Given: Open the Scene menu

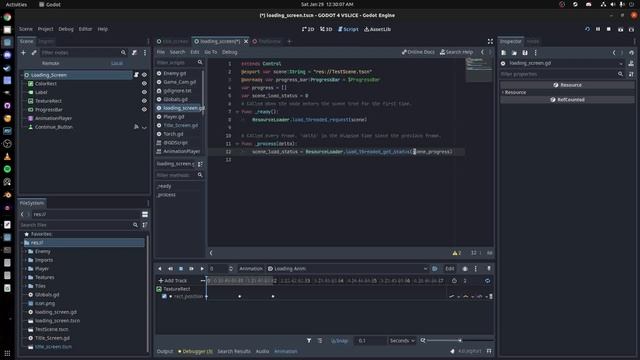Looking at the screenshot, I should (x=26, y=29).
